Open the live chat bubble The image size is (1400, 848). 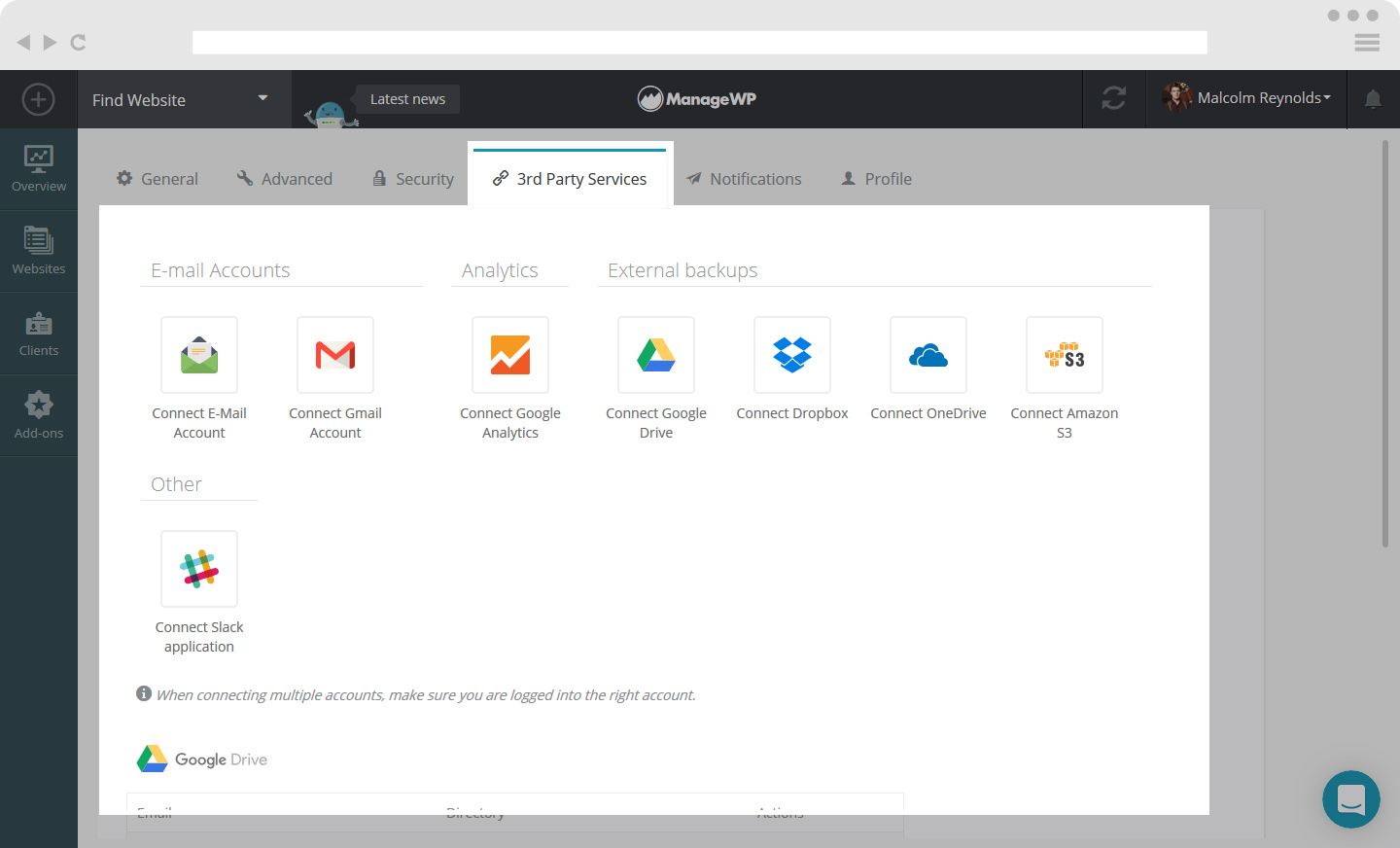(x=1351, y=799)
